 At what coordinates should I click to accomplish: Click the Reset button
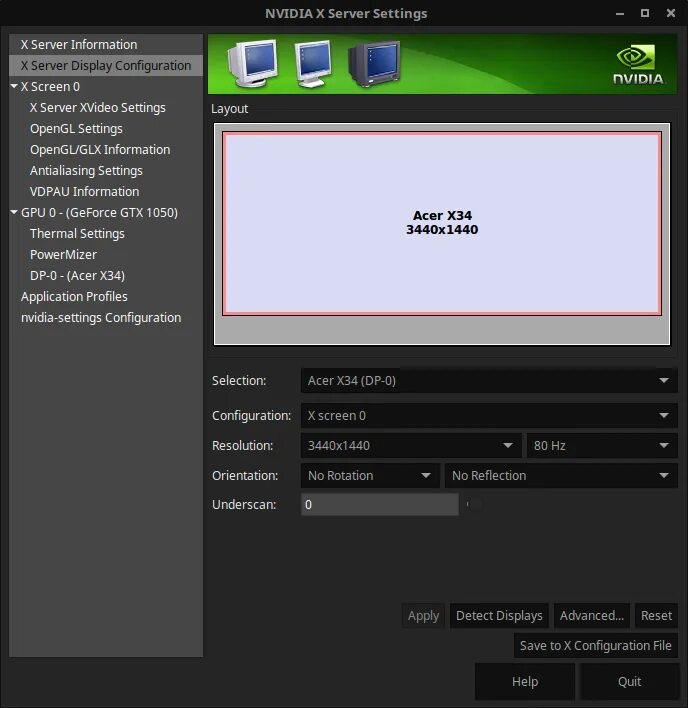(656, 615)
